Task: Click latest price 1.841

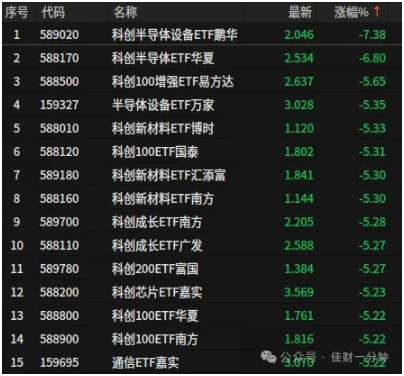Action: (x=299, y=175)
